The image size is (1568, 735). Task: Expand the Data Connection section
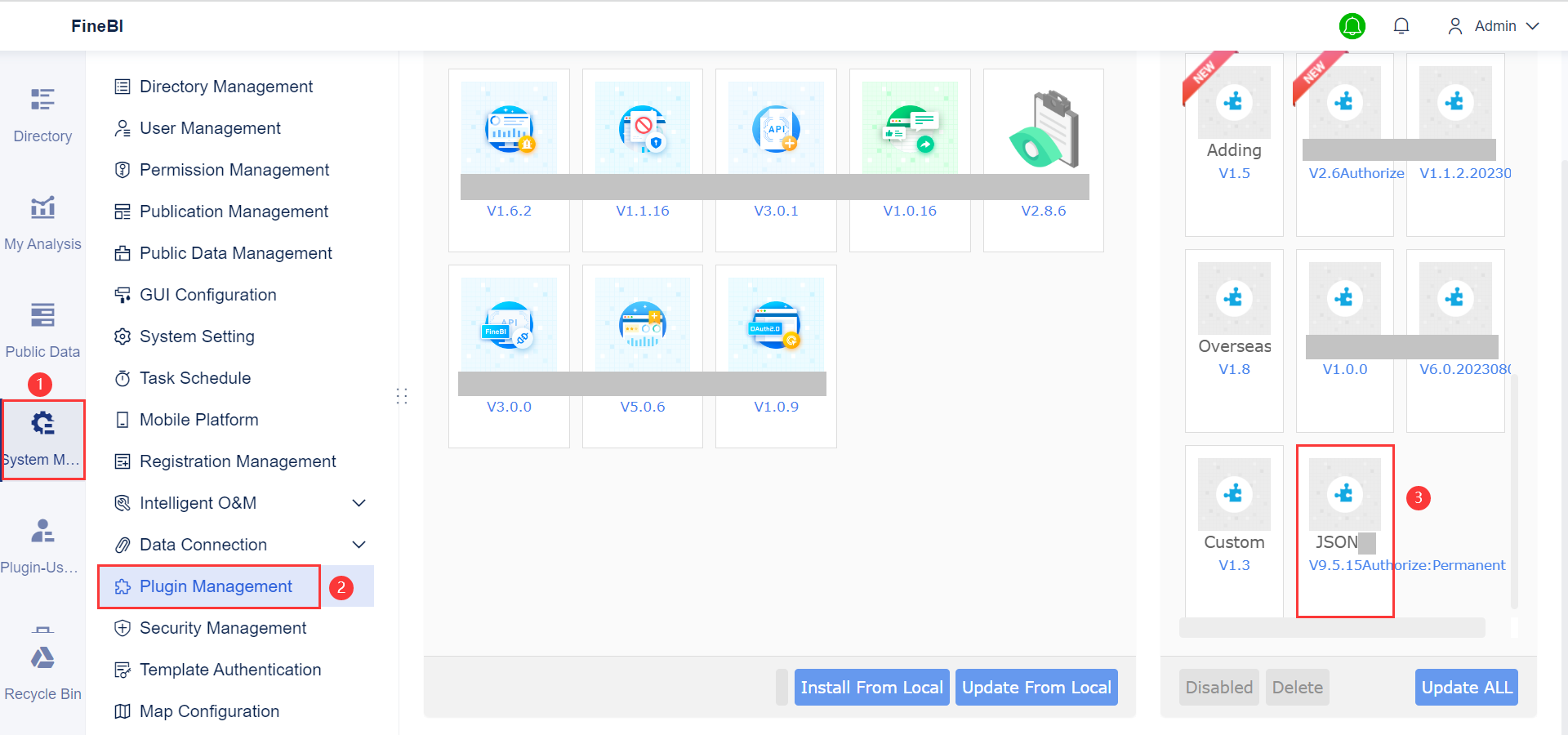click(359, 545)
